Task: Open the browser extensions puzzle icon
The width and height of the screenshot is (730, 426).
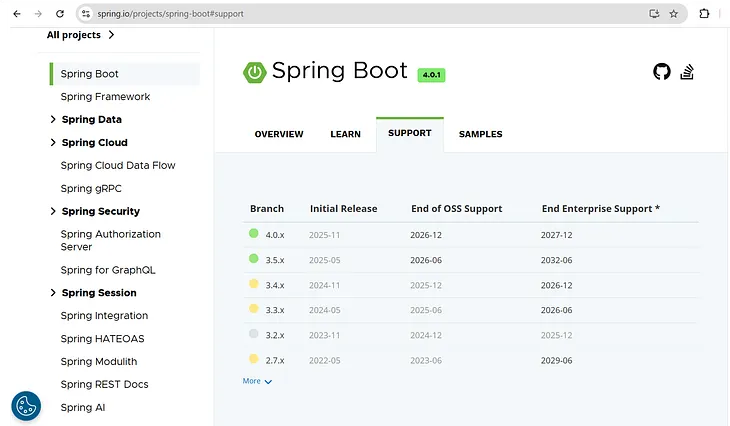Action: pyautogui.click(x=704, y=14)
